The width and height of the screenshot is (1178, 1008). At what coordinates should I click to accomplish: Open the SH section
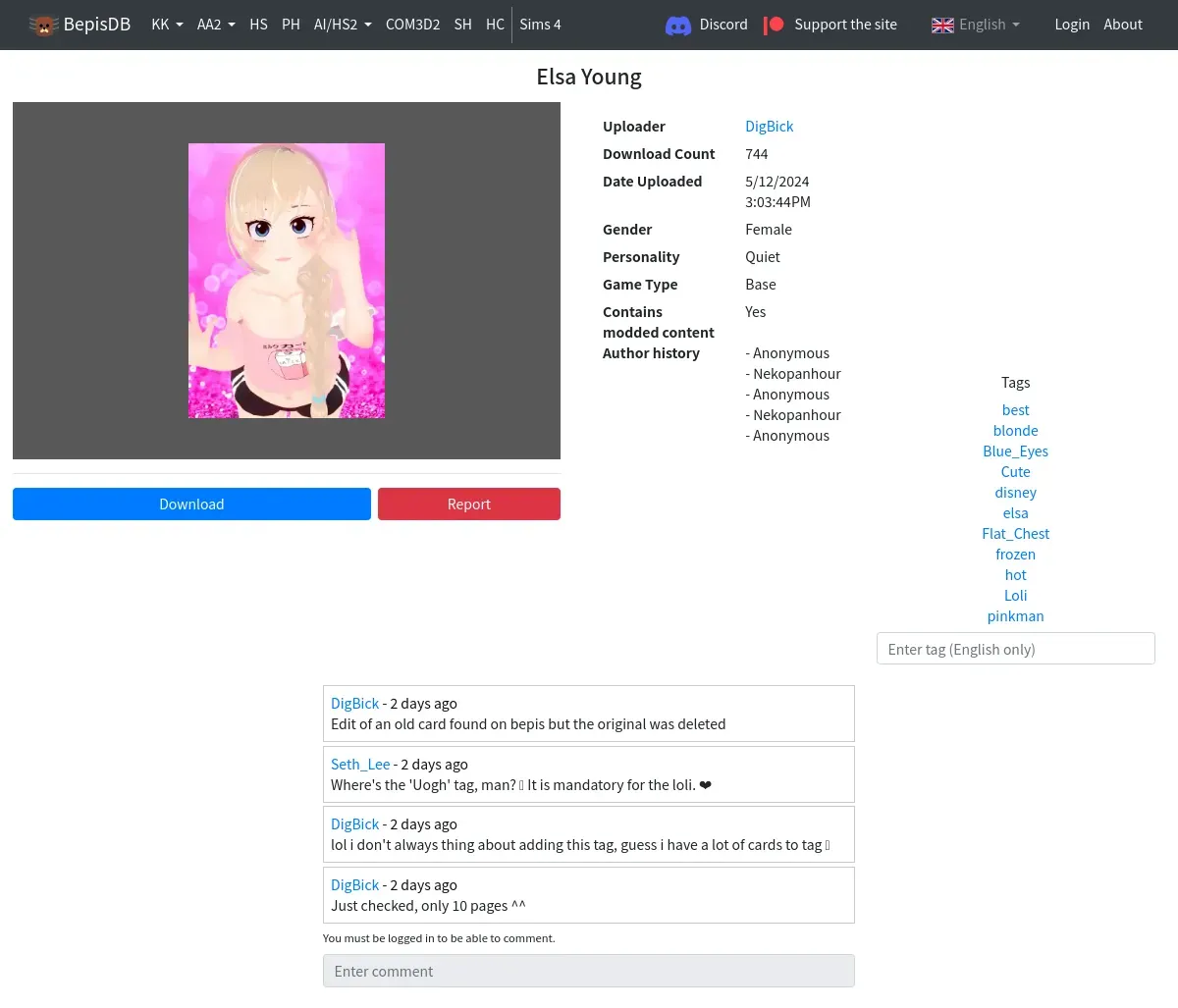point(463,25)
